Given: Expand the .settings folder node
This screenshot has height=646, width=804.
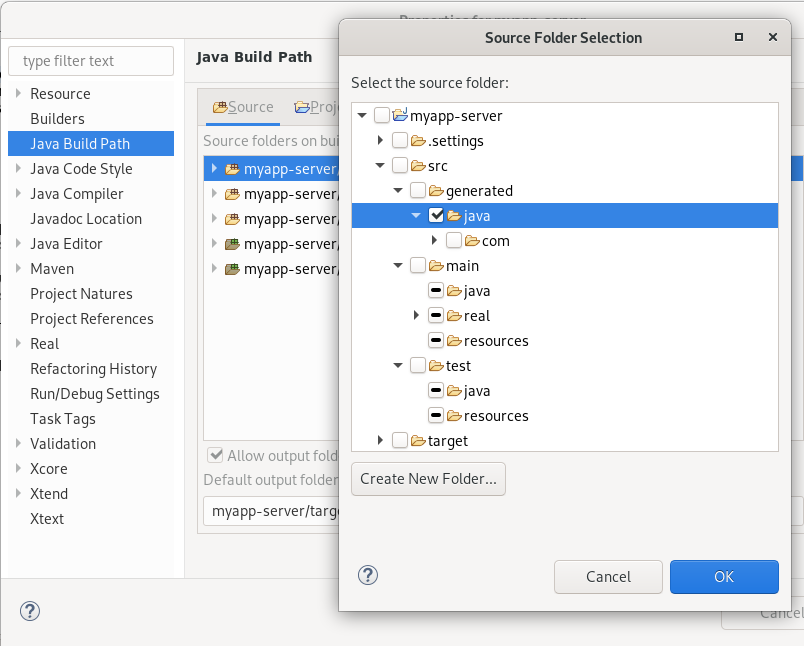Looking at the screenshot, I should click(x=380, y=140).
